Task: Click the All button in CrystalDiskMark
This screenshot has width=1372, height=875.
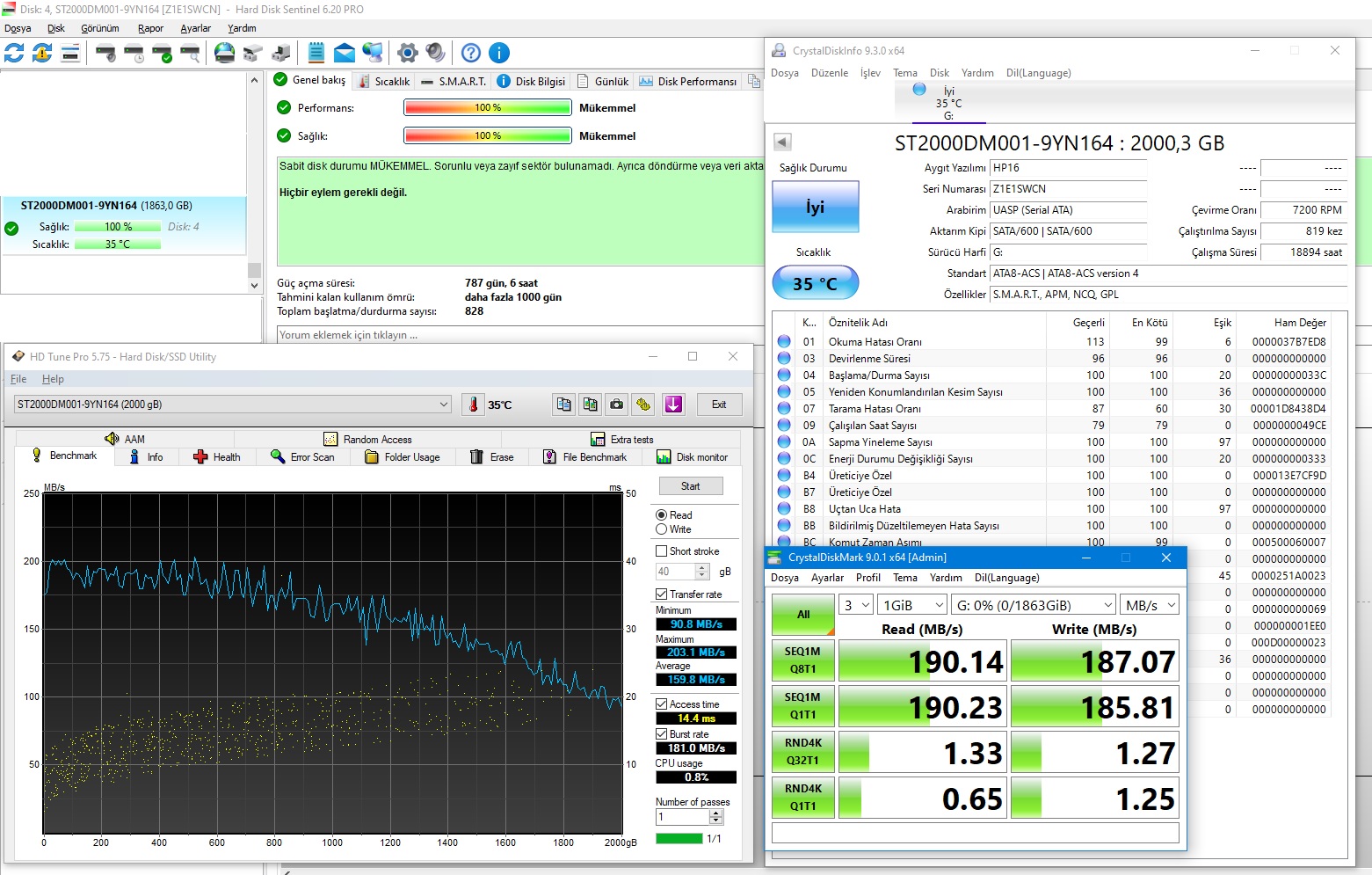Action: pos(803,615)
